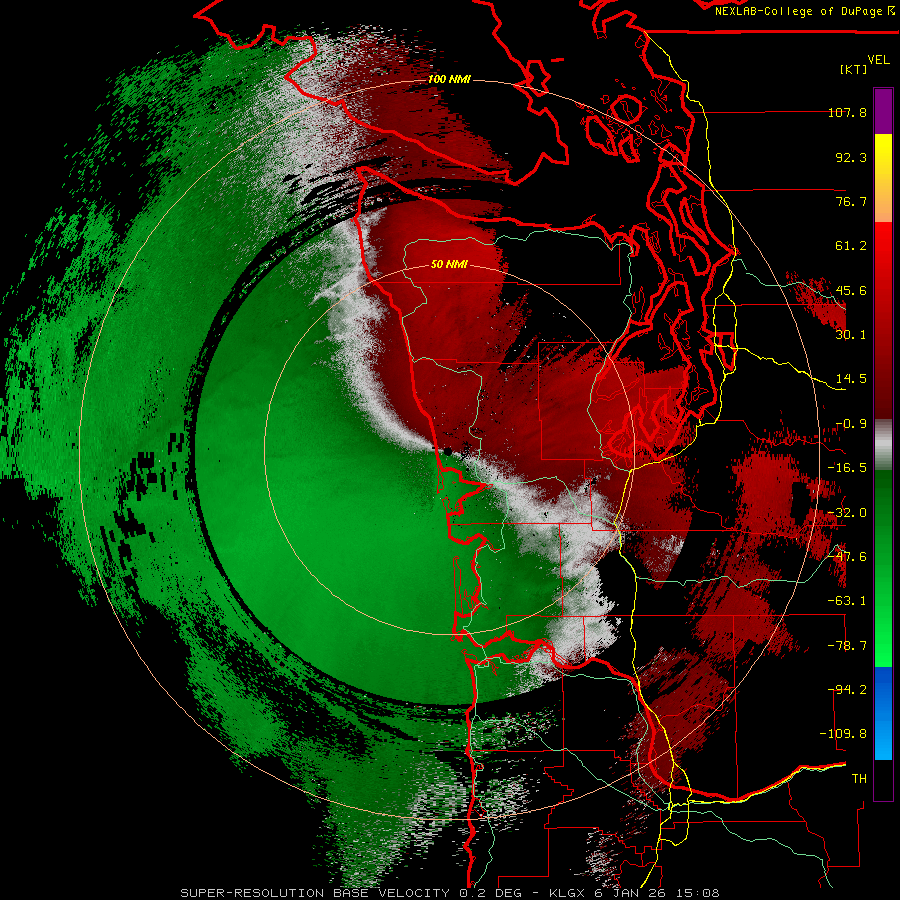This screenshot has height=900, width=900.
Task: Pick the purple segment of the color bar
Action: pos(883,111)
